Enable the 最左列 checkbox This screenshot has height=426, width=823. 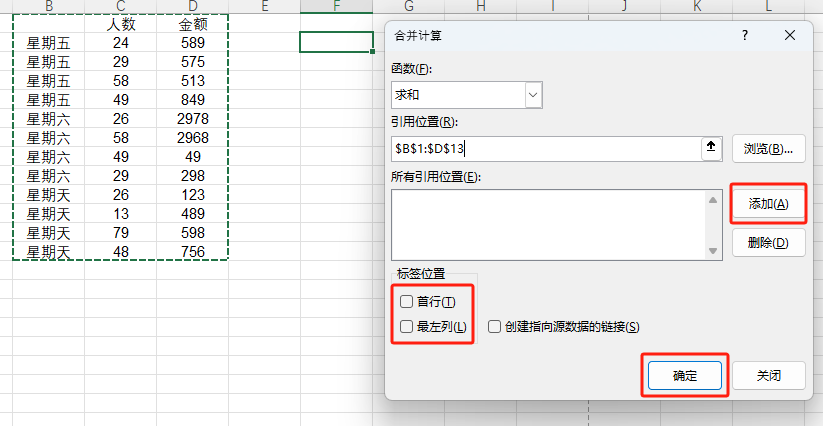pyautogui.click(x=406, y=327)
